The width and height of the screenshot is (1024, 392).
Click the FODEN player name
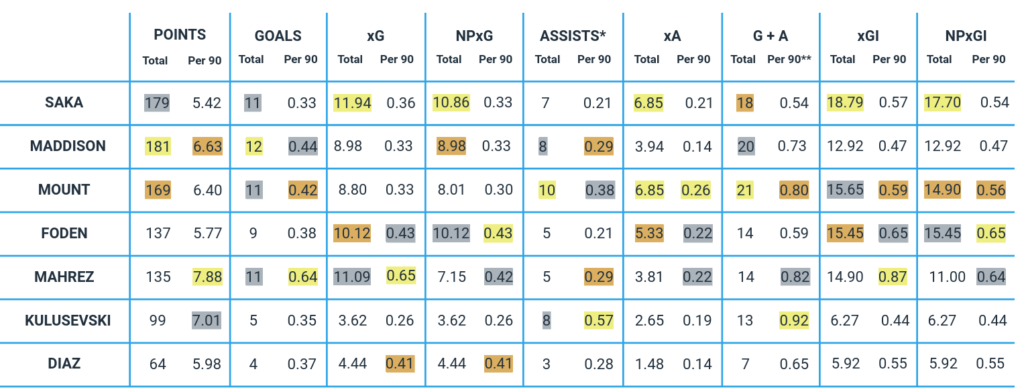tap(64, 234)
